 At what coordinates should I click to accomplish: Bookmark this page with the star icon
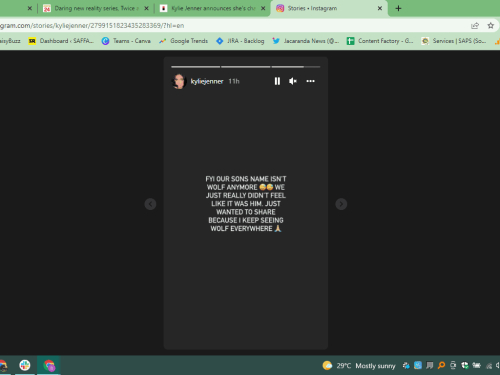click(x=491, y=26)
